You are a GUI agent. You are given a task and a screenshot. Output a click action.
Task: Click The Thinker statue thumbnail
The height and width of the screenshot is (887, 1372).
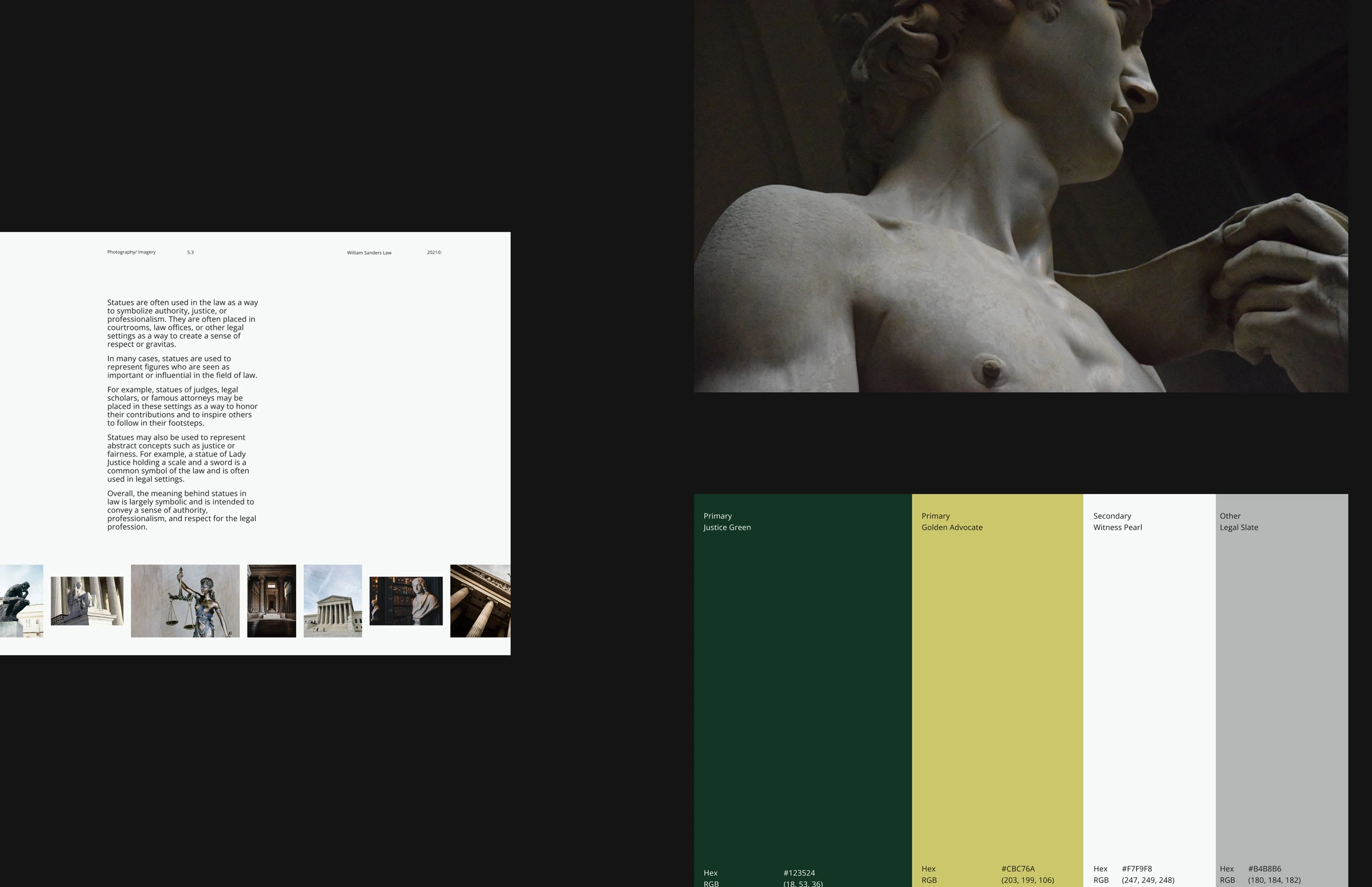pos(21,600)
